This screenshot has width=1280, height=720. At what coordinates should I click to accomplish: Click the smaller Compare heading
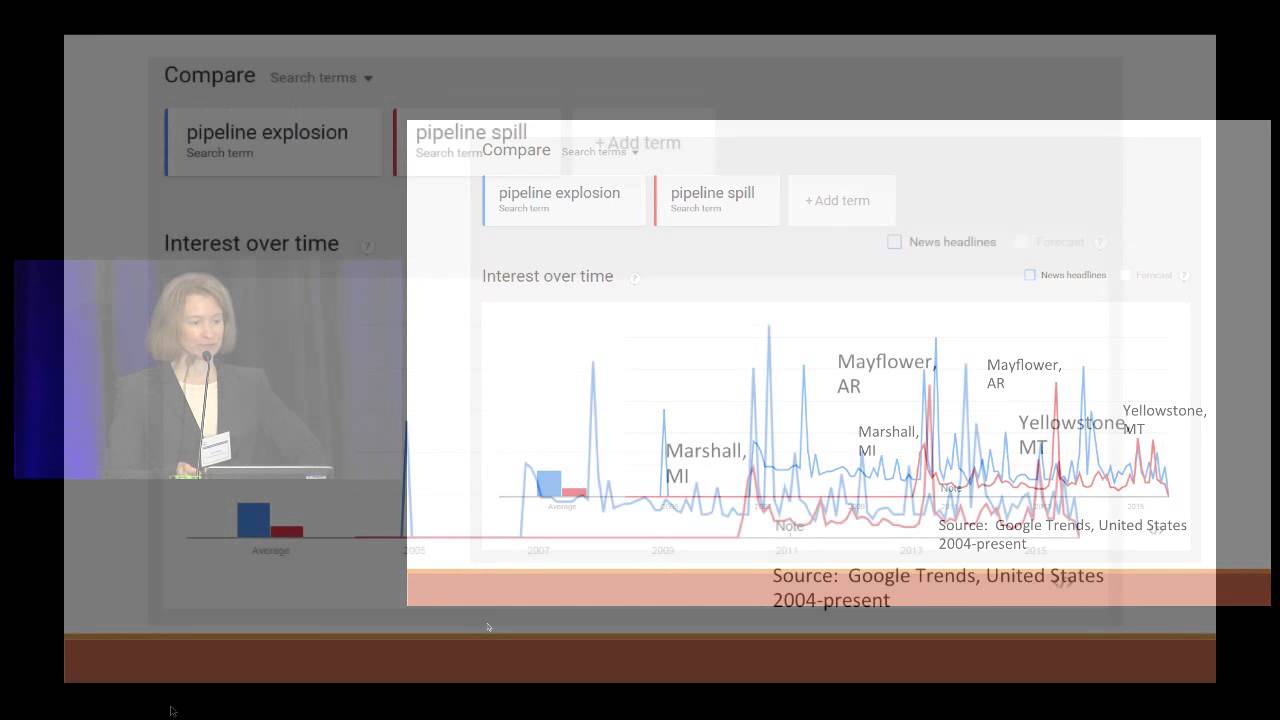tap(516, 150)
